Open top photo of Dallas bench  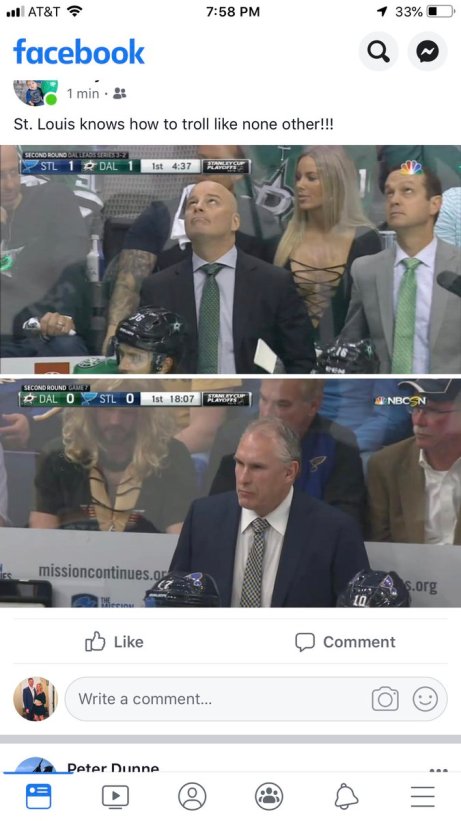tap(230, 259)
